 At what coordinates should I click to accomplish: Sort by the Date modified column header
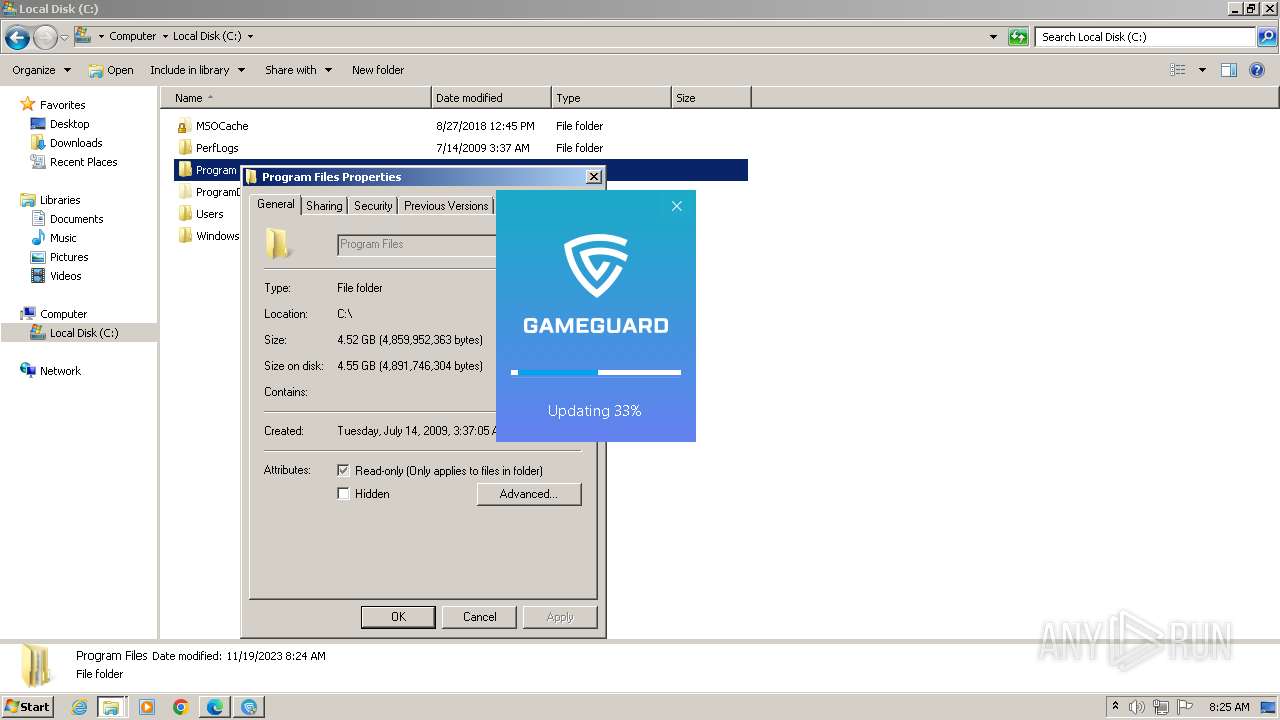coord(491,98)
